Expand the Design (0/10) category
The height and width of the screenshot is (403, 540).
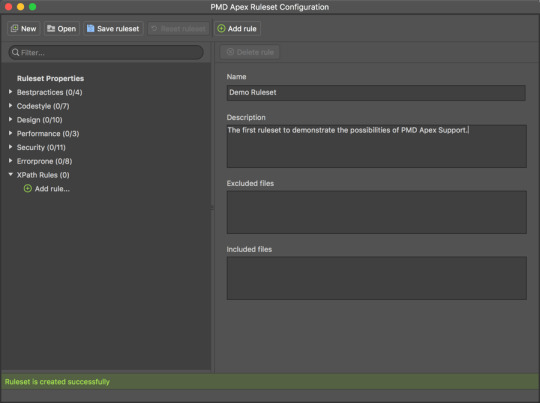10,120
